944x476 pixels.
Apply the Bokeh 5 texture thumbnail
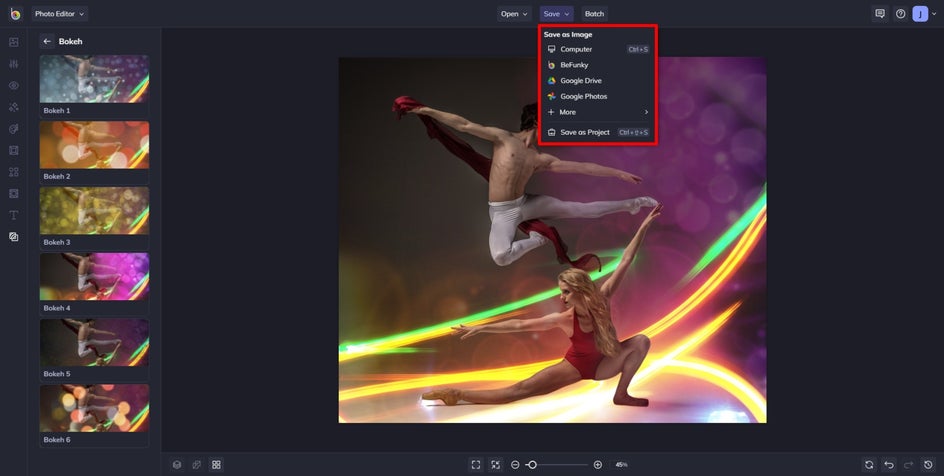click(95, 342)
